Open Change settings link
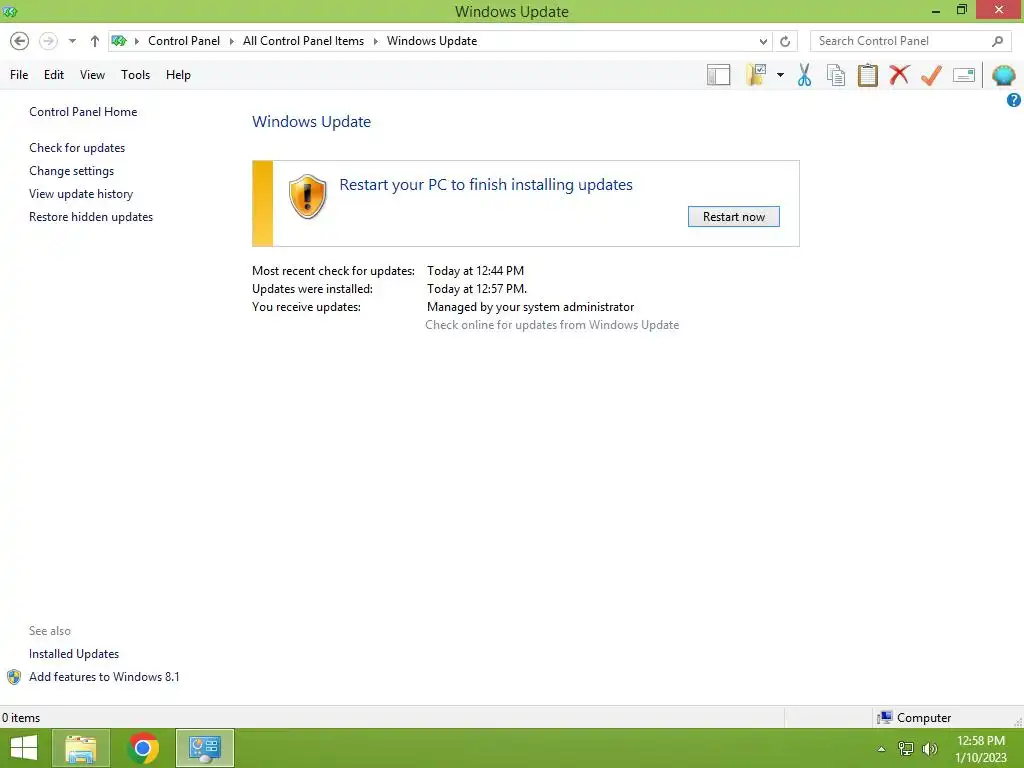1024x768 pixels. (x=71, y=171)
